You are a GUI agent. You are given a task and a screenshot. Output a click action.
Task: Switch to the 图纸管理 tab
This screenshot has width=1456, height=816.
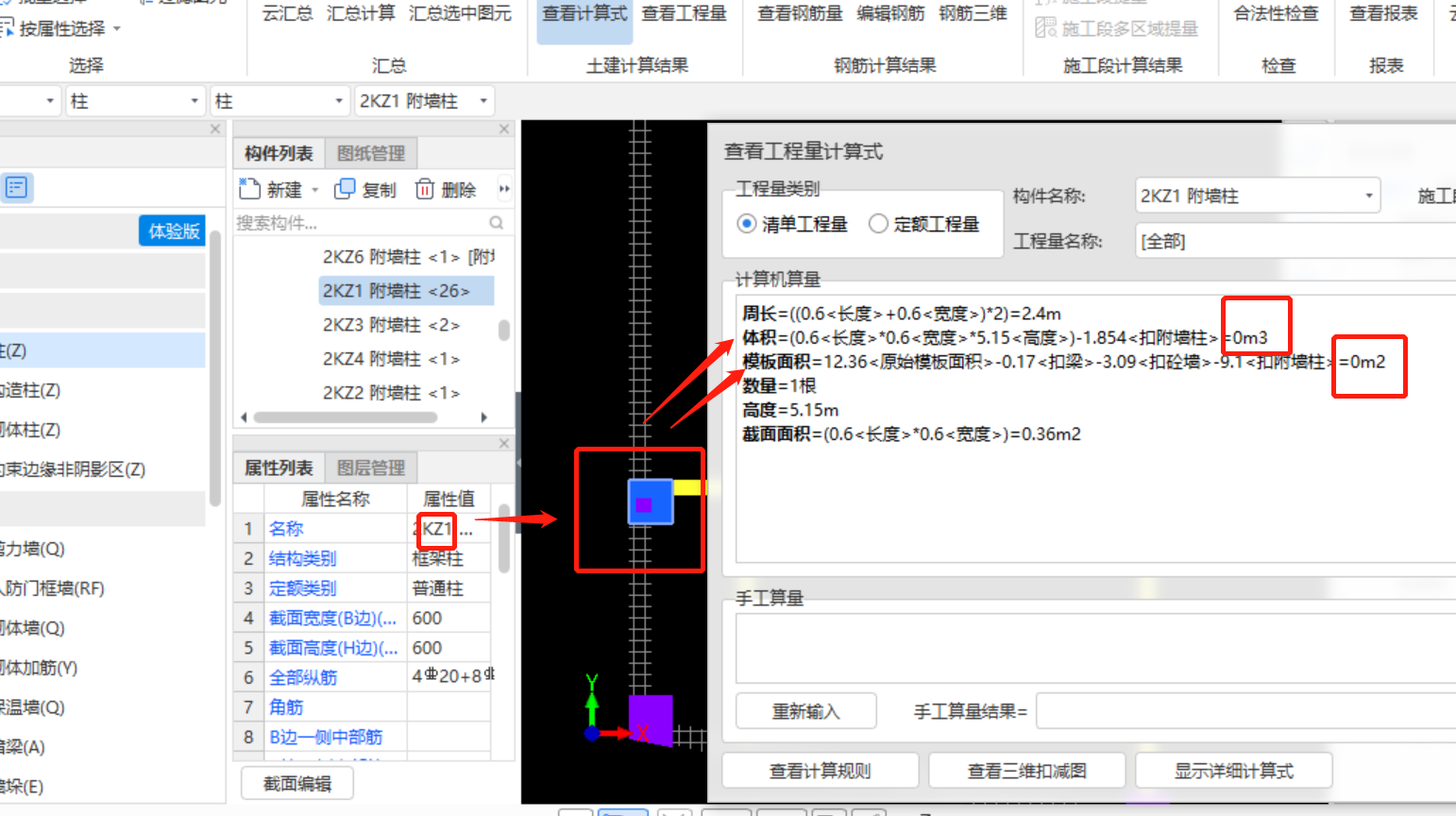click(x=371, y=153)
